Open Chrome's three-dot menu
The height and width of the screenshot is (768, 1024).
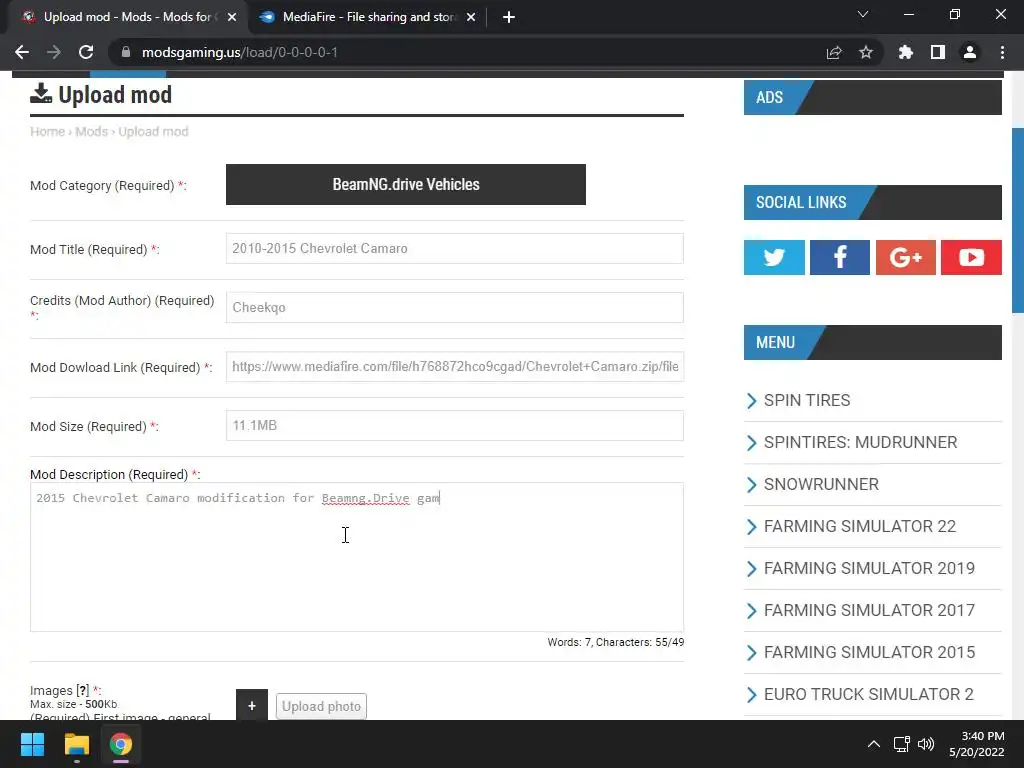coord(1002,52)
